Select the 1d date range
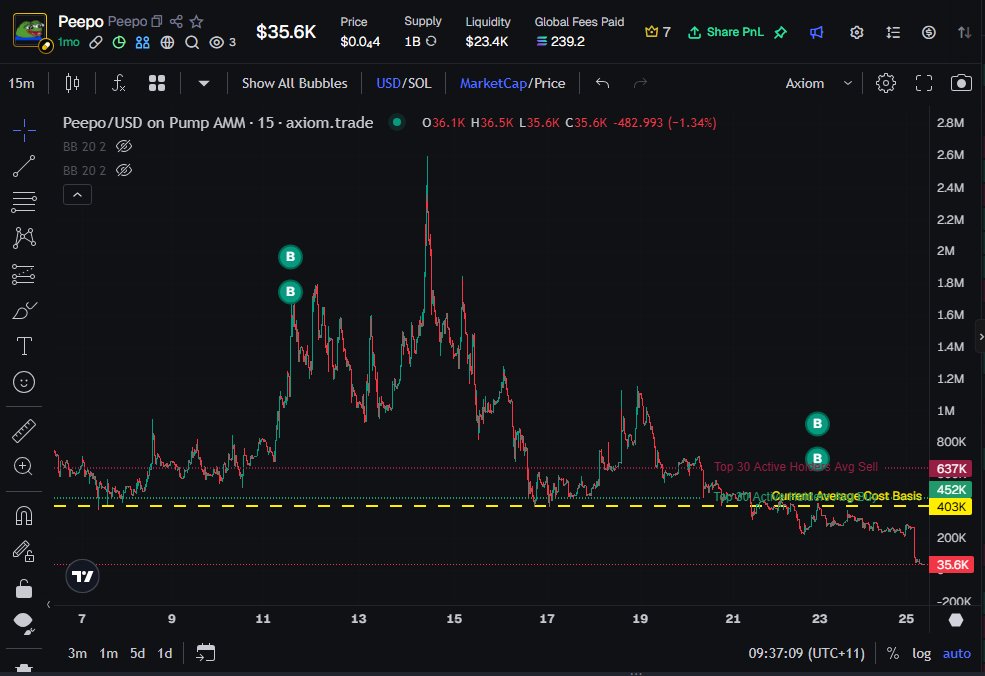This screenshot has height=676, width=985. [x=165, y=653]
